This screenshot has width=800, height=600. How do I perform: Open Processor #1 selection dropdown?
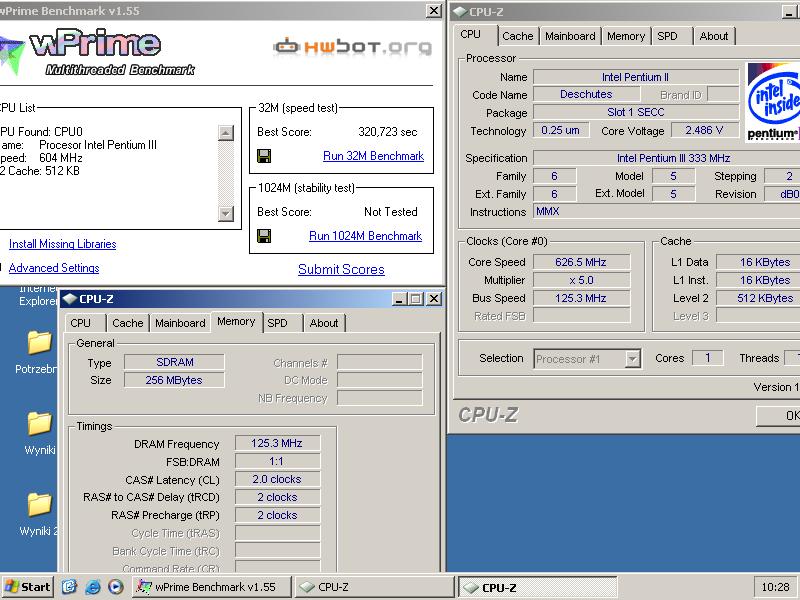pyautogui.click(x=632, y=359)
